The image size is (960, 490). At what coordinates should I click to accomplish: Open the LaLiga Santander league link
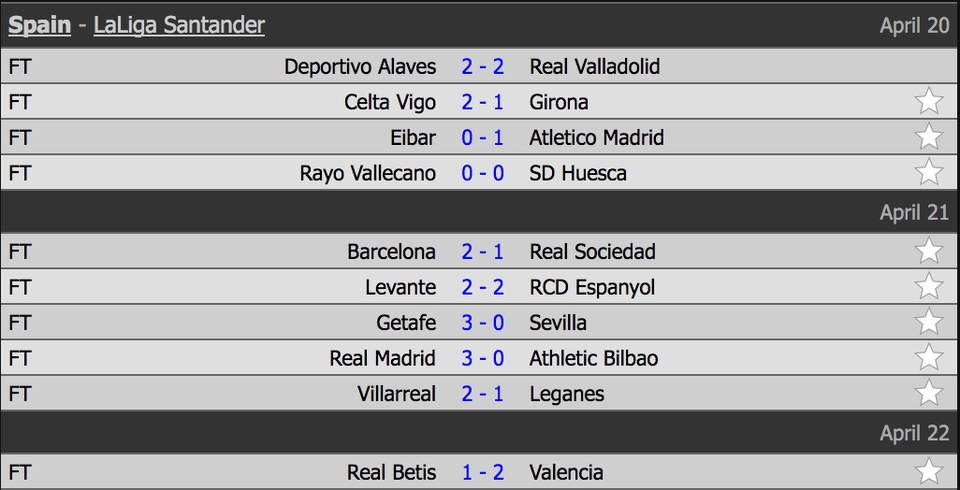(179, 25)
